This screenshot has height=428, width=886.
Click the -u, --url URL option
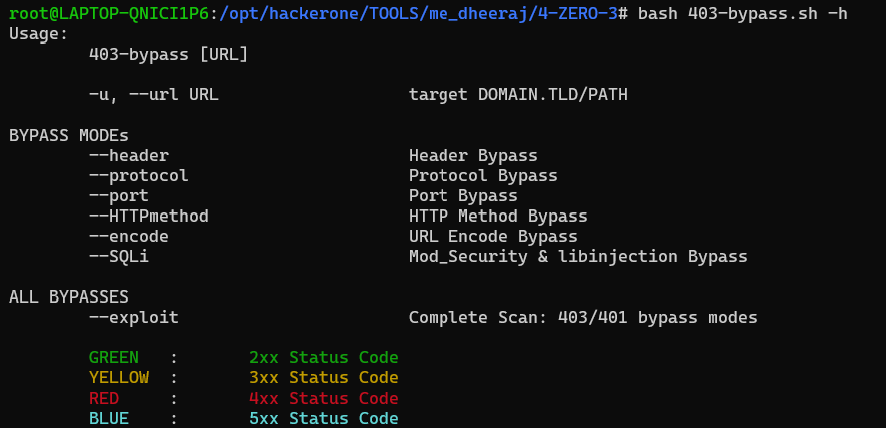[154, 94]
